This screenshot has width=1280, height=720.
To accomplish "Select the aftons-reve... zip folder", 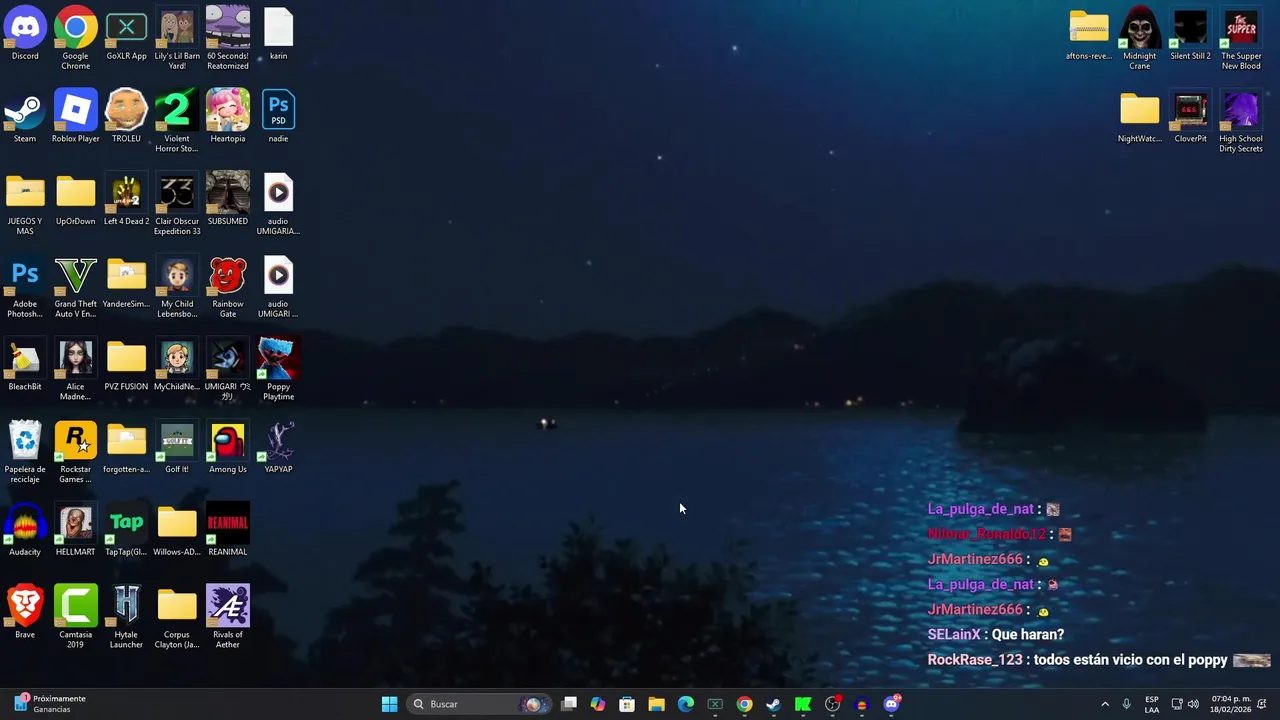I will tap(1089, 33).
